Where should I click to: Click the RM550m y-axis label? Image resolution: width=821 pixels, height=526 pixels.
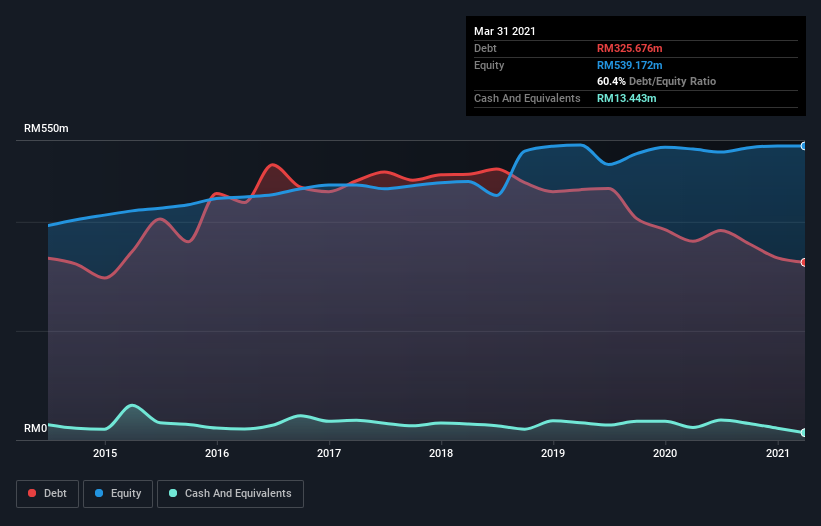[46, 128]
